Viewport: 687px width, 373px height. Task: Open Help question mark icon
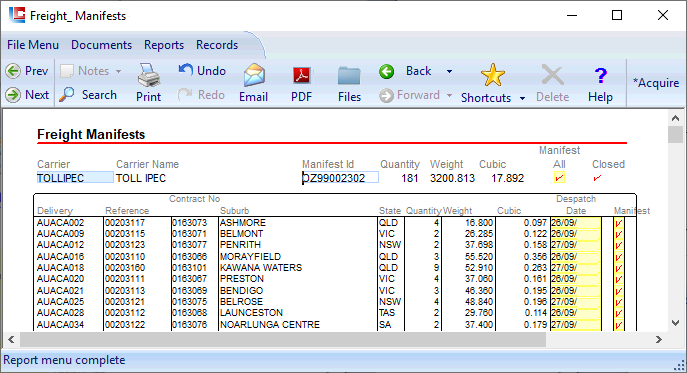click(x=601, y=76)
